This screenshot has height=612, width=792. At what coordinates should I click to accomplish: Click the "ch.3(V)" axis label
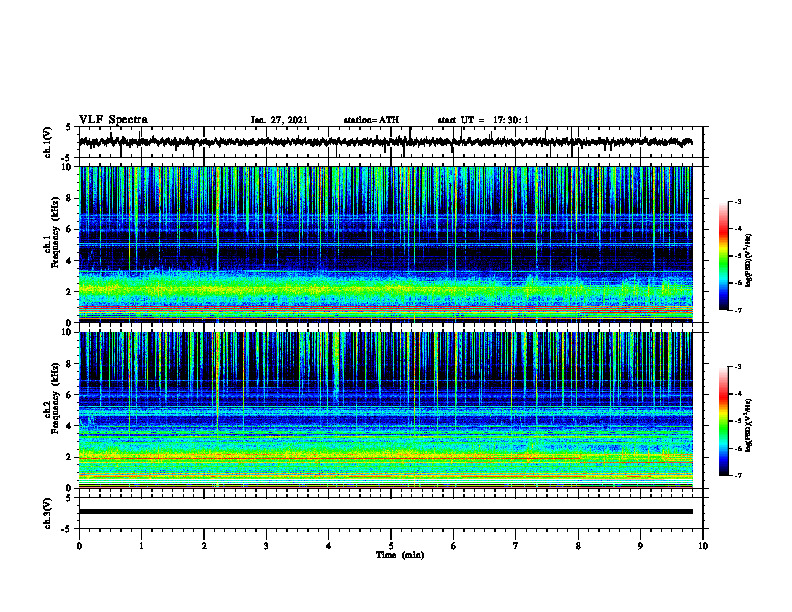pos(48,513)
